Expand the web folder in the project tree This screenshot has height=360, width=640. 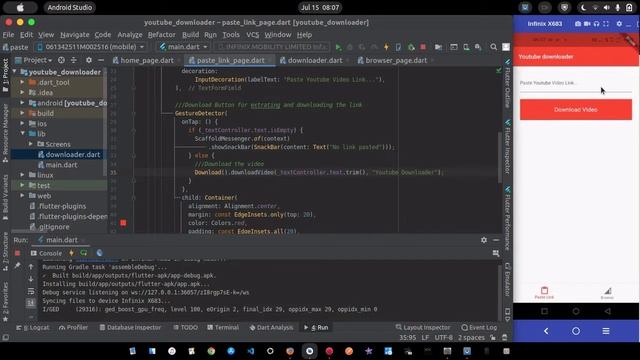click(22, 196)
